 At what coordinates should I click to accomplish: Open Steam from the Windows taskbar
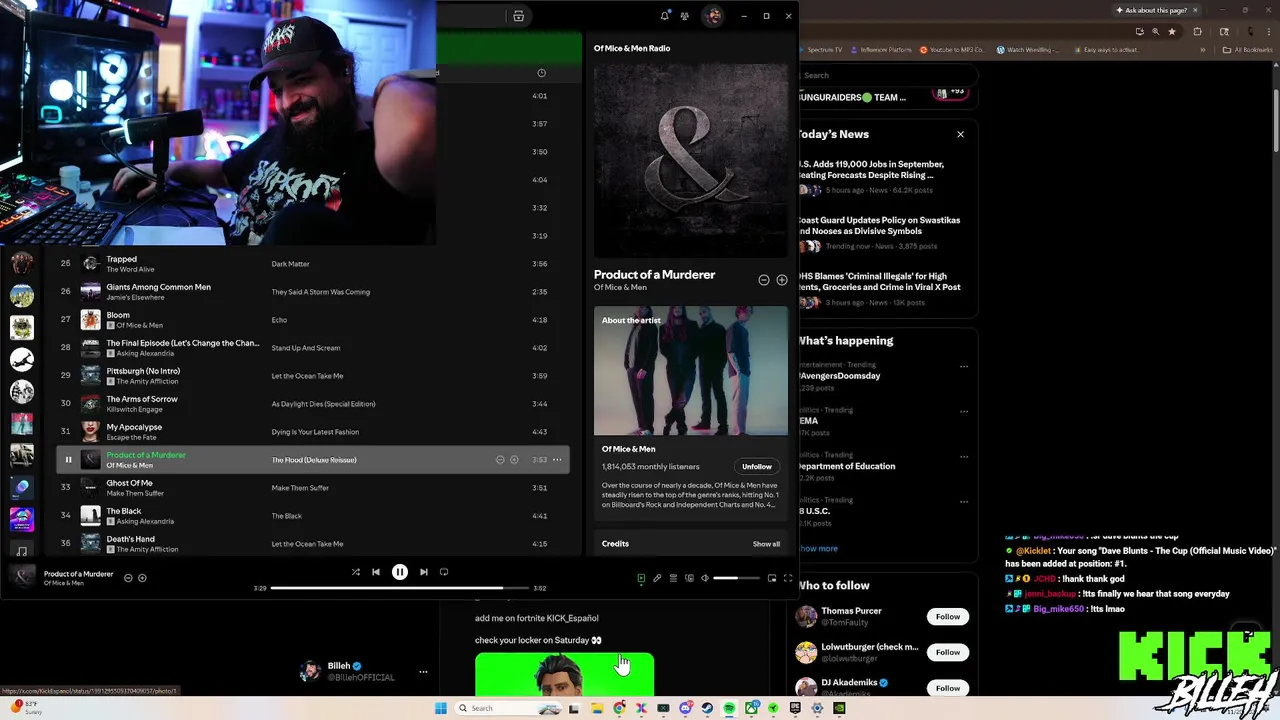coord(707,708)
